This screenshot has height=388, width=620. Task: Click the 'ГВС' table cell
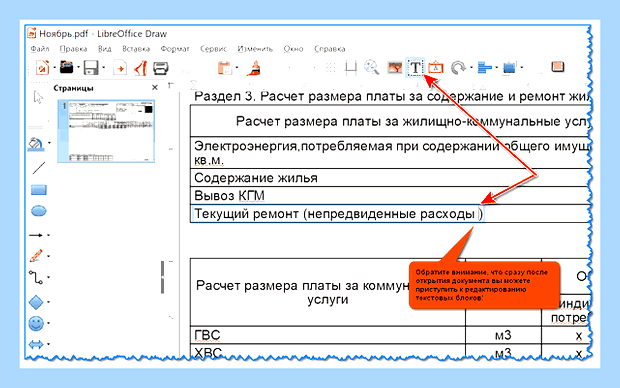point(207,335)
